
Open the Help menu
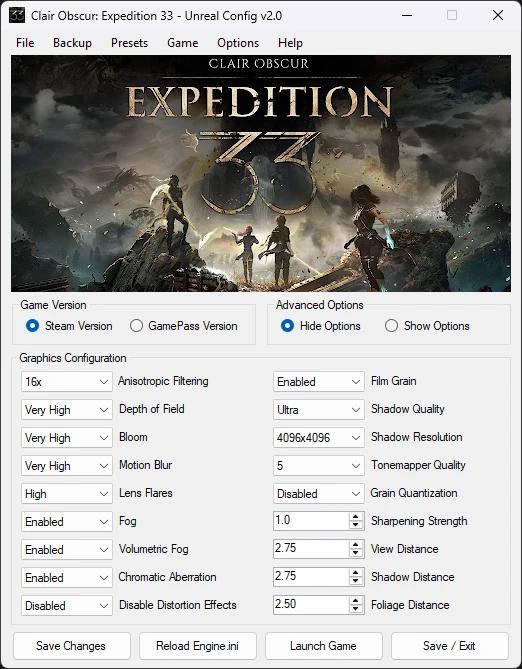coord(290,43)
